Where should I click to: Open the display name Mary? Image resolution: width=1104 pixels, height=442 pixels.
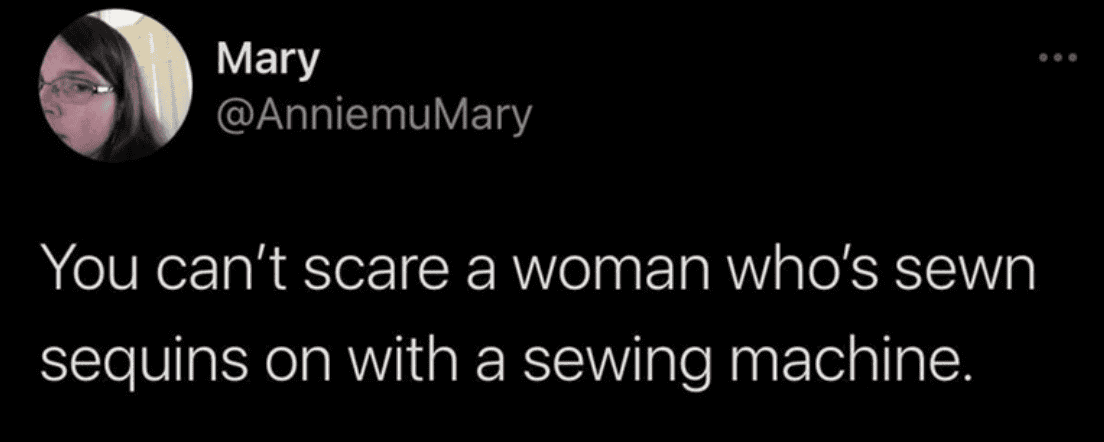coord(267,63)
